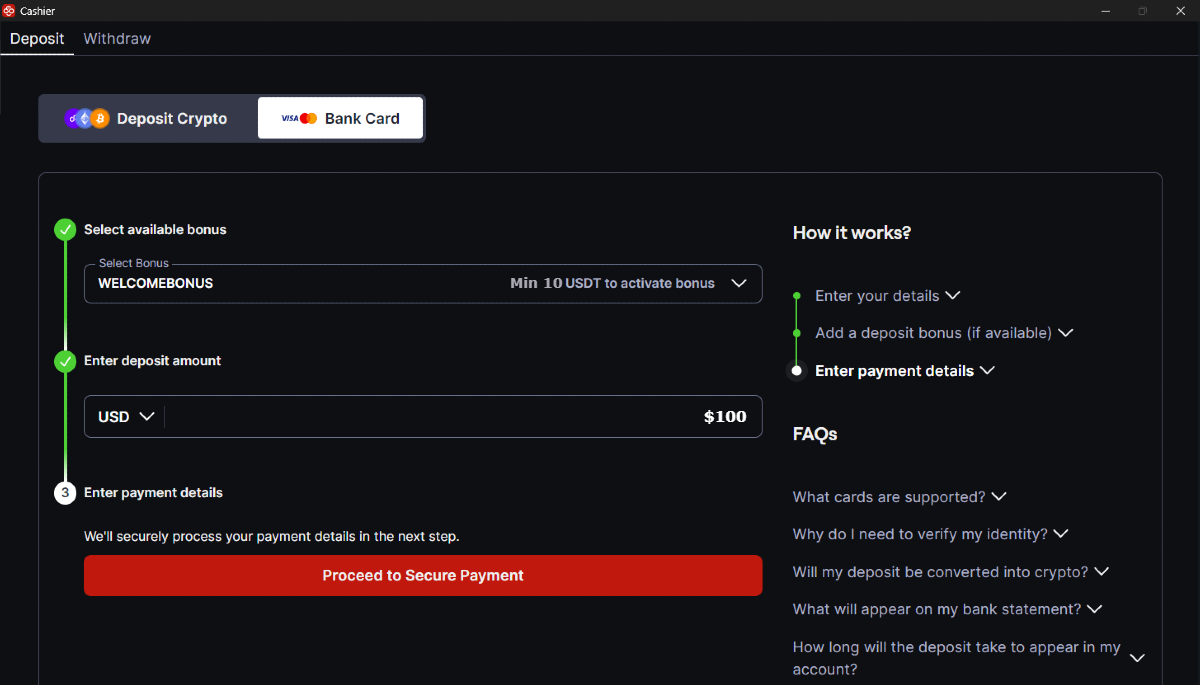
Task: Click the step 3 number circle
Action: (x=65, y=493)
